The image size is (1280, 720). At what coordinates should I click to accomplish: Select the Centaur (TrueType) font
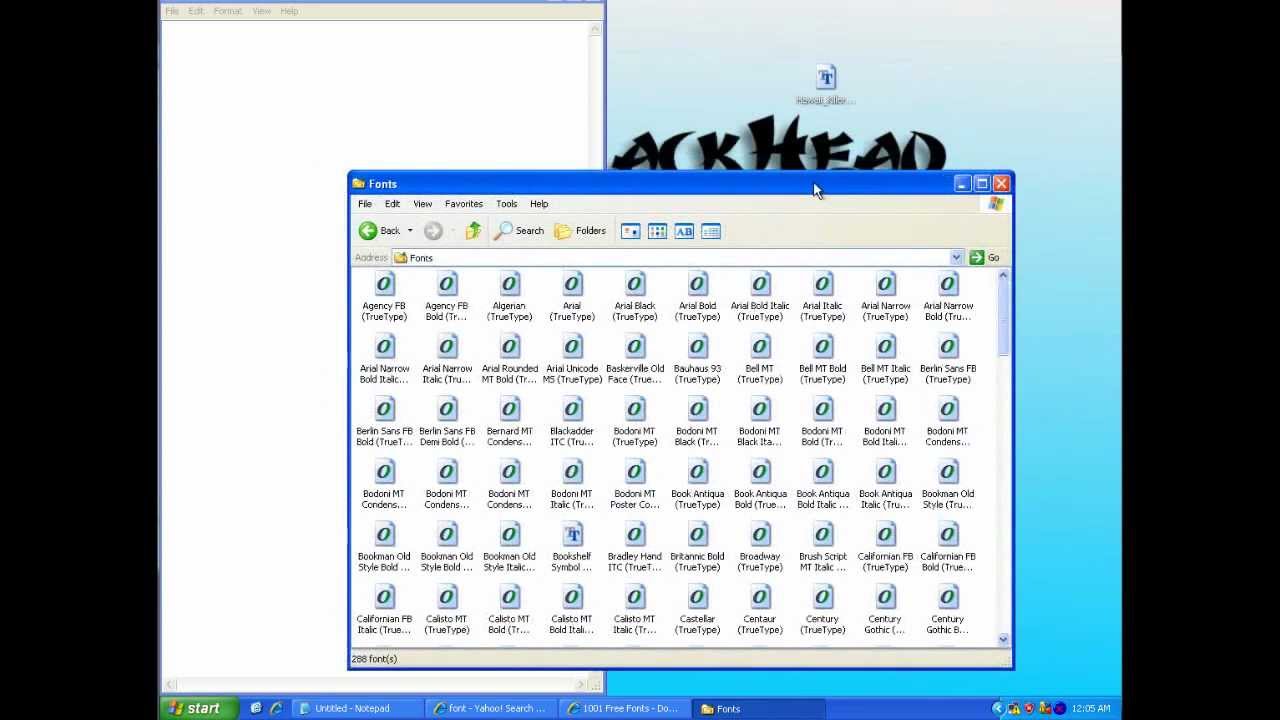(x=760, y=611)
